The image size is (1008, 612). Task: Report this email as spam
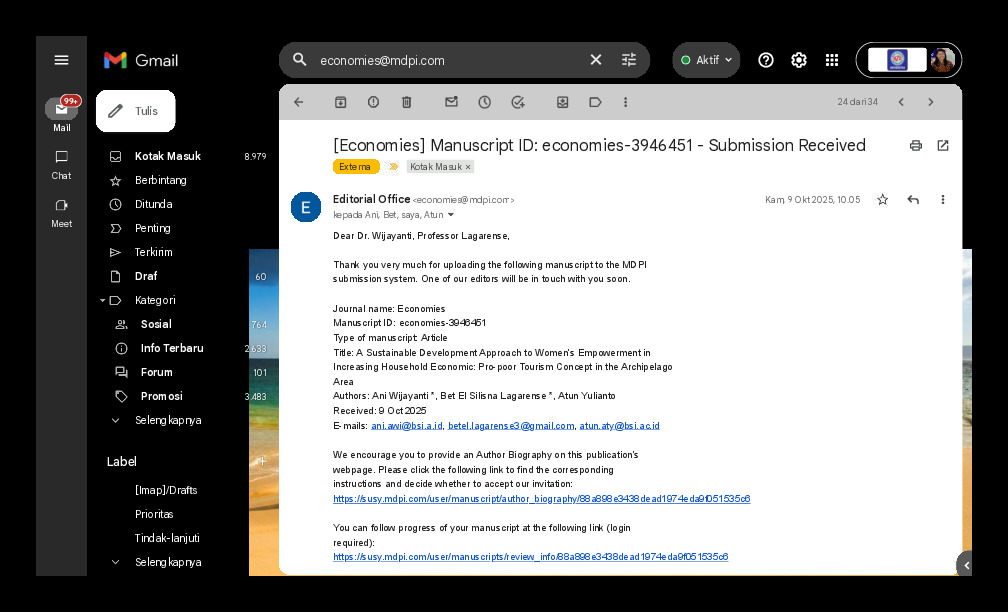(x=374, y=102)
